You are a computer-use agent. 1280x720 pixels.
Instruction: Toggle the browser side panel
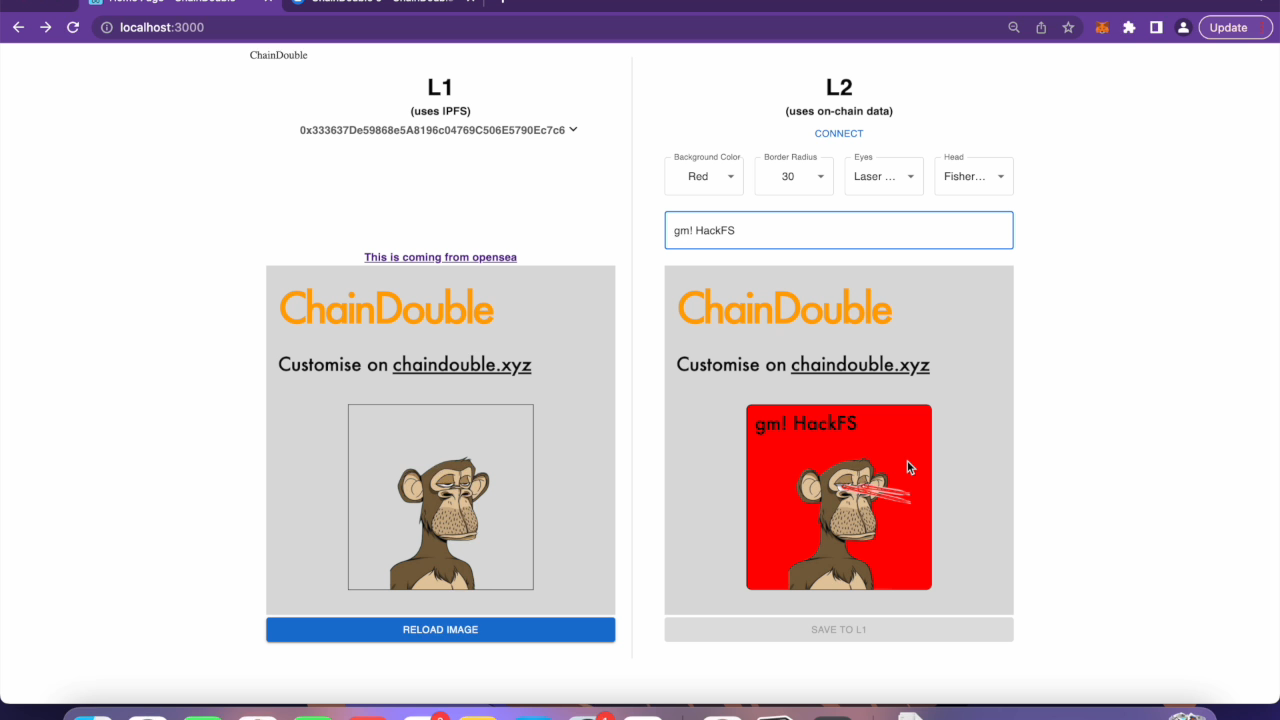click(x=1156, y=28)
